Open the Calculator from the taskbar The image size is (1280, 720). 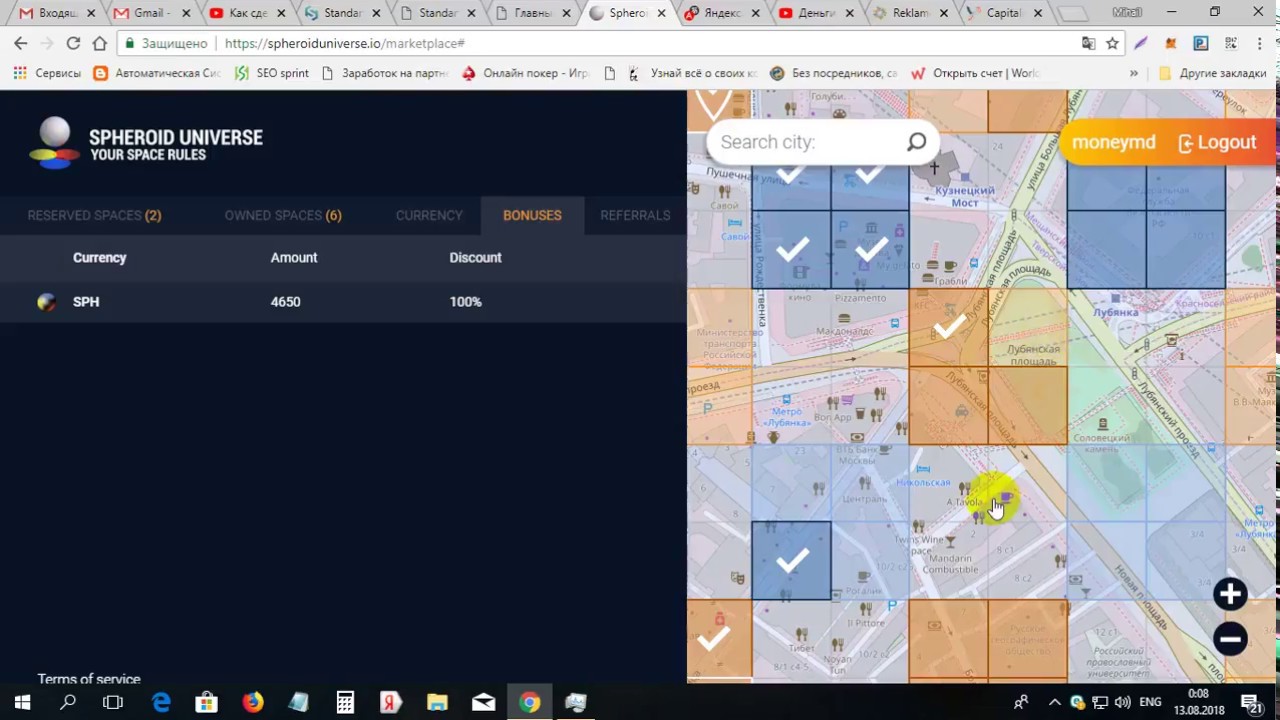point(345,702)
